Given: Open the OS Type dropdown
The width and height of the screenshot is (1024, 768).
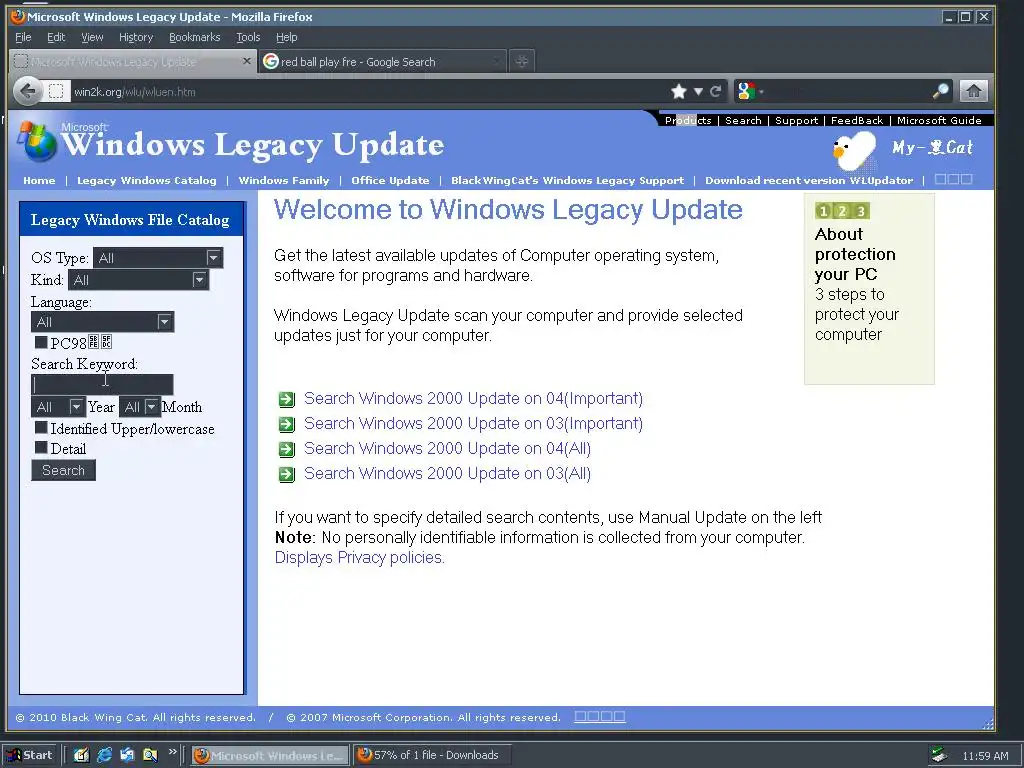Looking at the screenshot, I should click(x=158, y=258).
